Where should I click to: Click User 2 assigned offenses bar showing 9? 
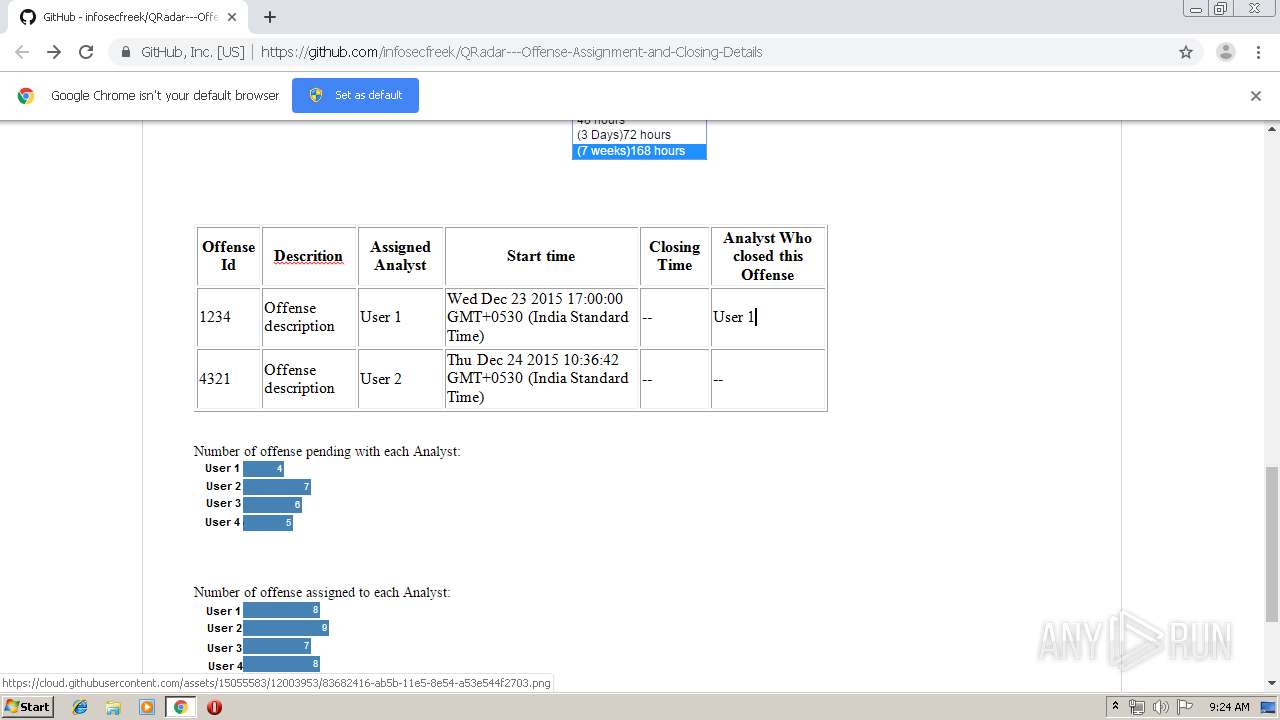[286, 628]
